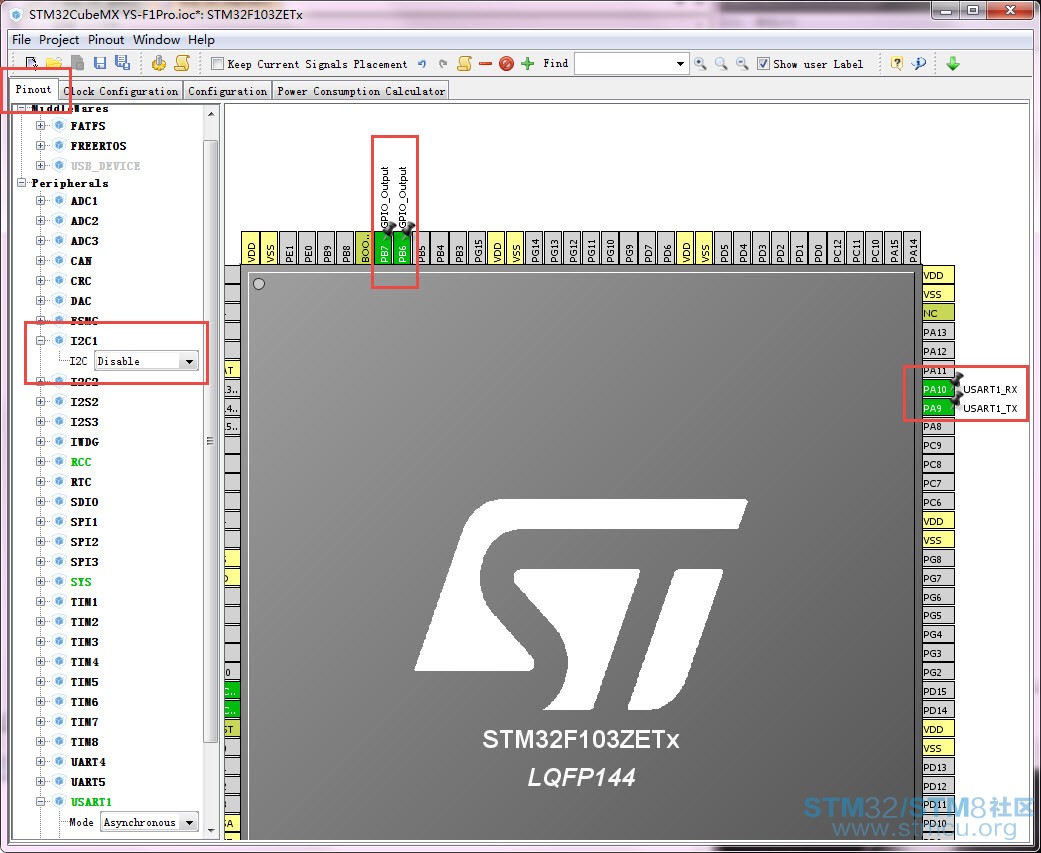Click the Generate Report scroll icon
1041x853 pixels.
(182, 64)
